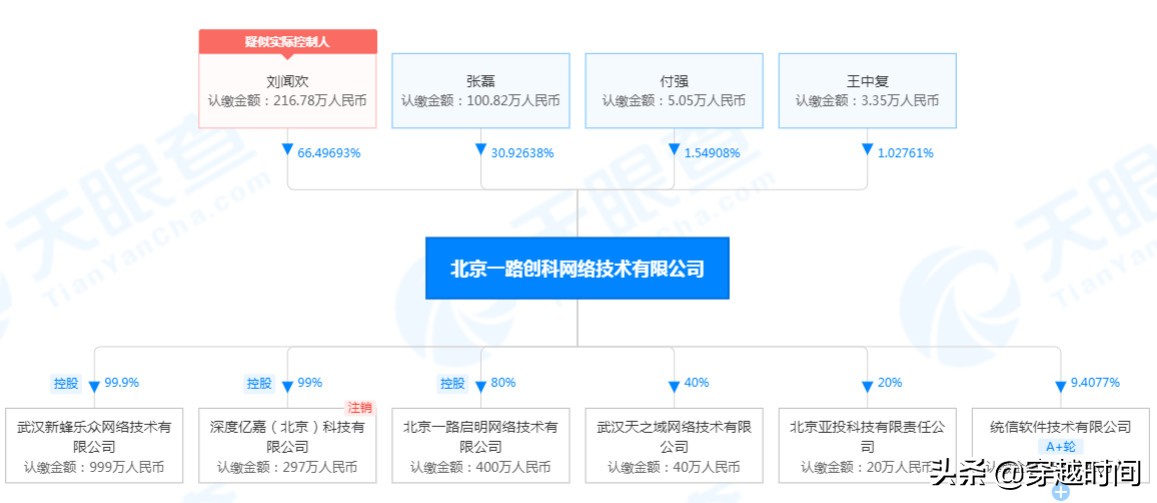The image size is (1157, 503).
Task: Select 疑似实际控制人 red tag
Action: click(x=288, y=41)
